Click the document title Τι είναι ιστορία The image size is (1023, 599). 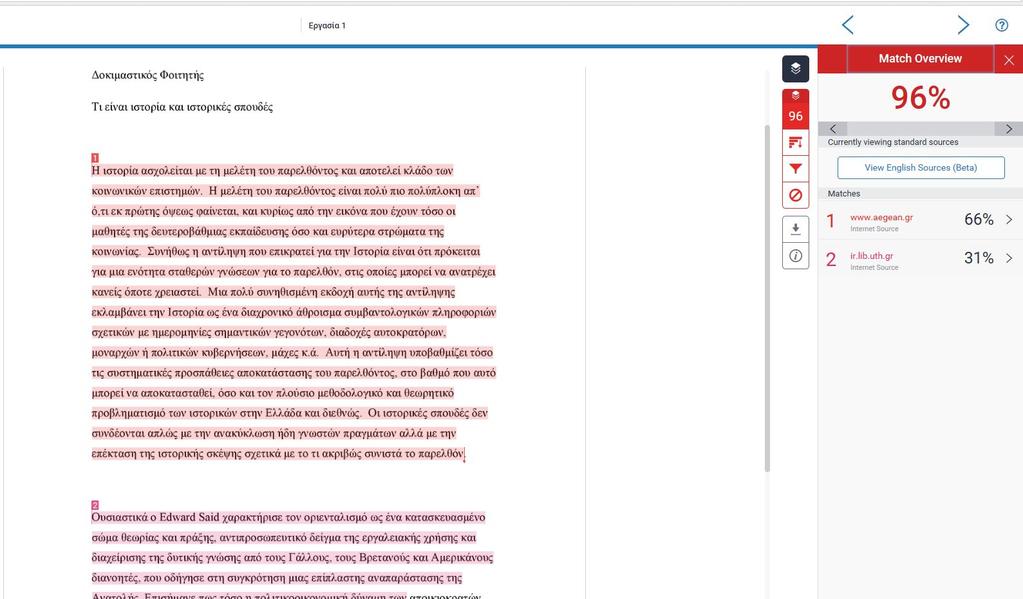[x=182, y=107]
